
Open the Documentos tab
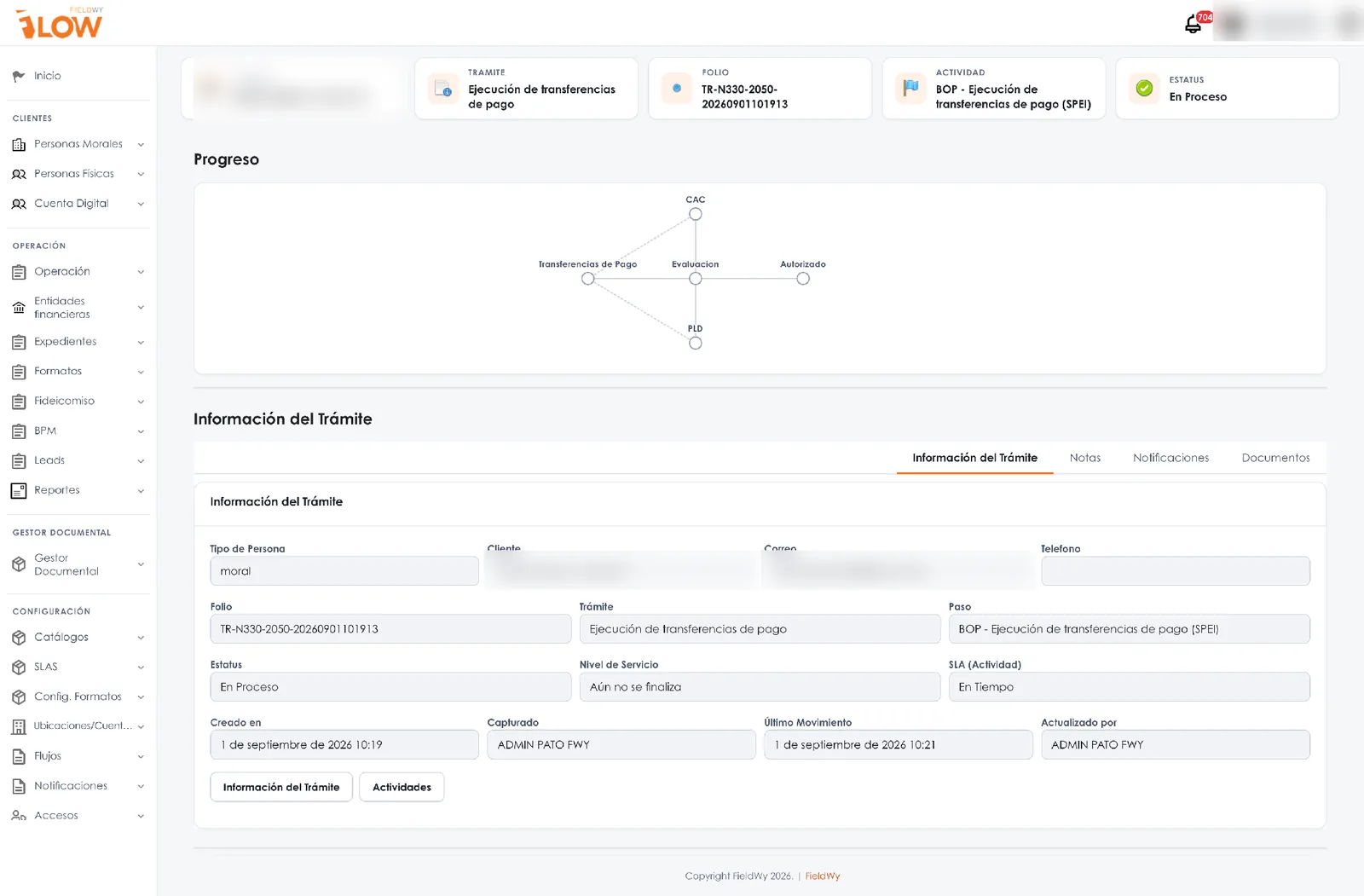pos(1275,458)
